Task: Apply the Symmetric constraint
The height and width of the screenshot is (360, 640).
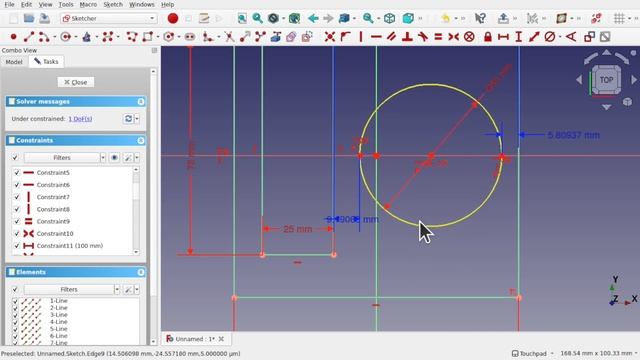Action: pos(453,37)
